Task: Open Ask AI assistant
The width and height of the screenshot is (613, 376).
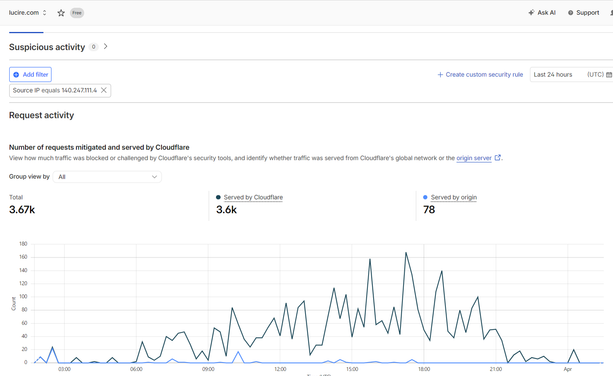Action: (x=542, y=13)
